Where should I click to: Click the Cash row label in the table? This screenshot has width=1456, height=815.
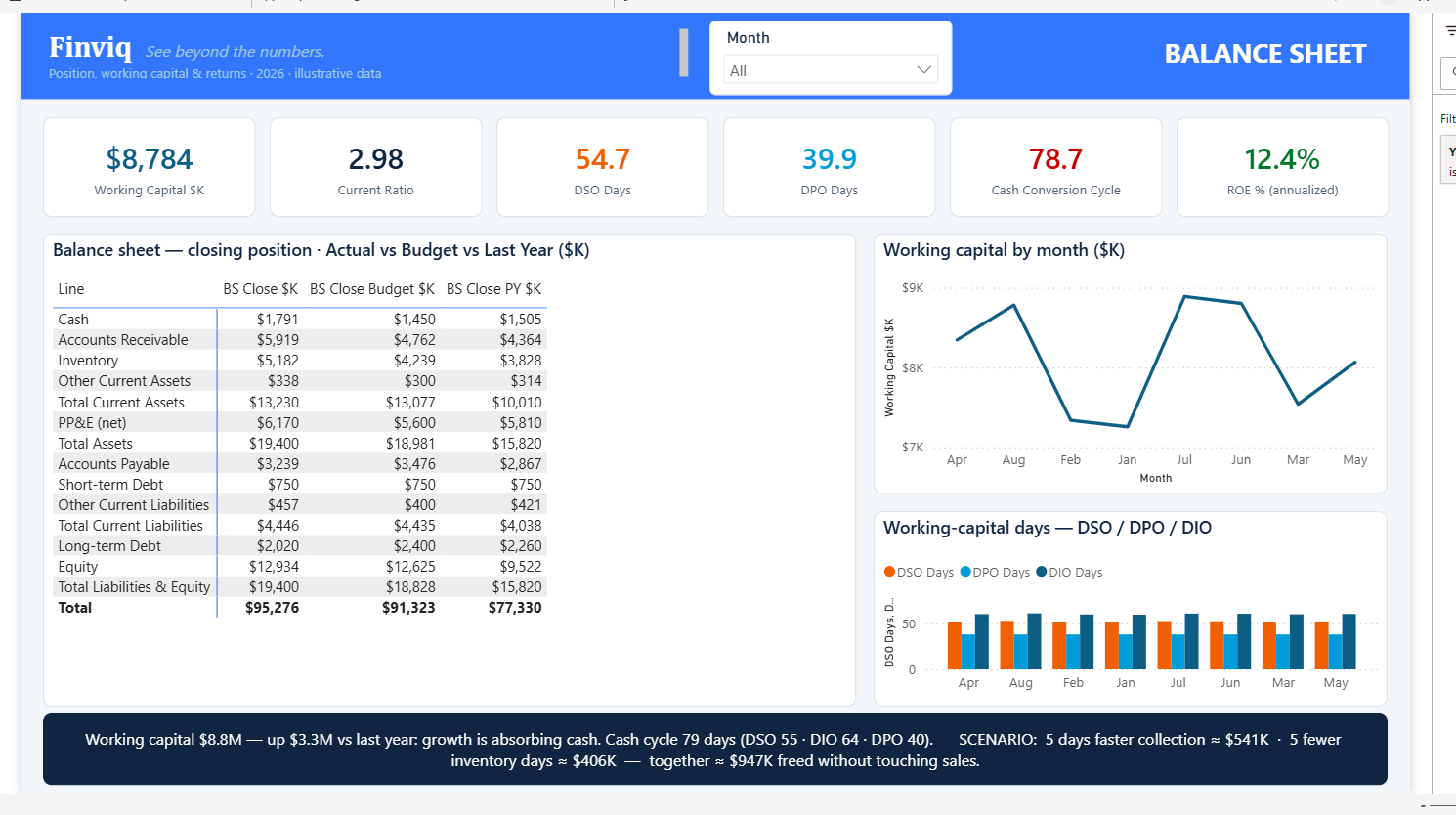click(73, 320)
